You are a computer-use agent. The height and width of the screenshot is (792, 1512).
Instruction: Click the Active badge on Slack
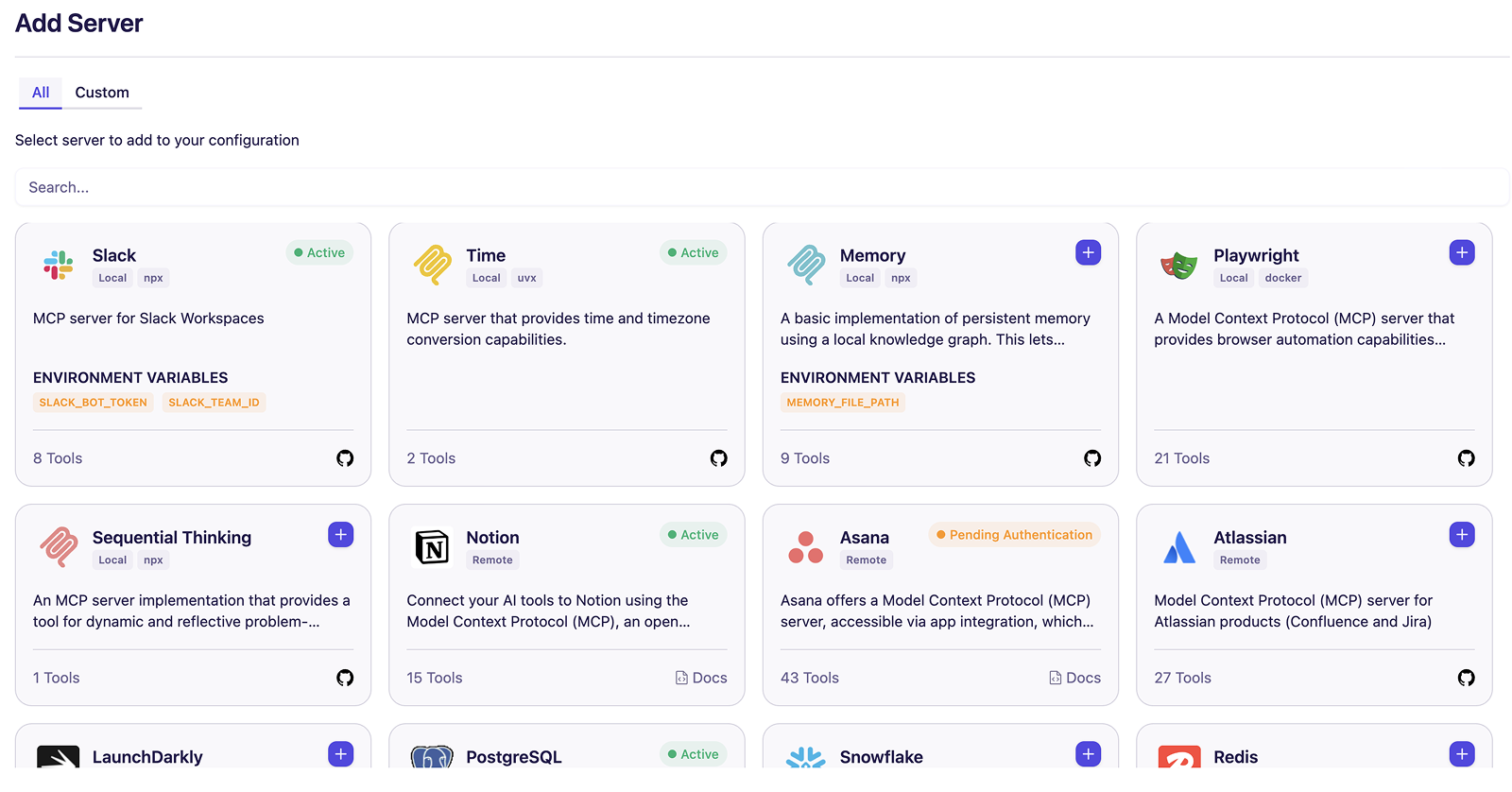pyautogui.click(x=319, y=252)
